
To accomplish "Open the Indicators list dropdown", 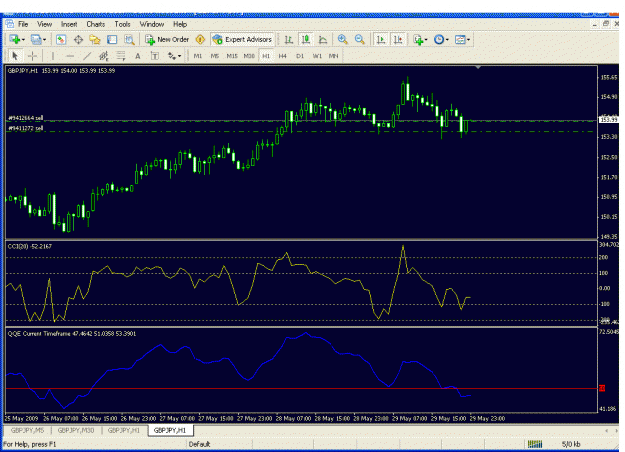I will 421,39.
